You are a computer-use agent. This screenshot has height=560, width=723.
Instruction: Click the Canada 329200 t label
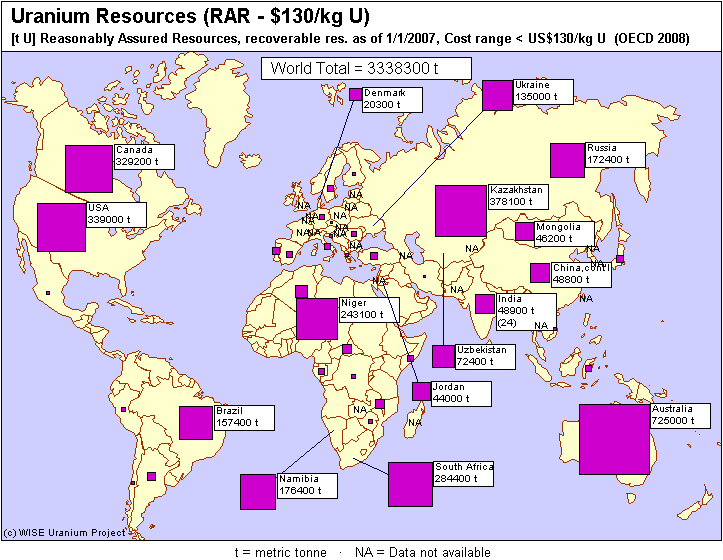(x=144, y=157)
